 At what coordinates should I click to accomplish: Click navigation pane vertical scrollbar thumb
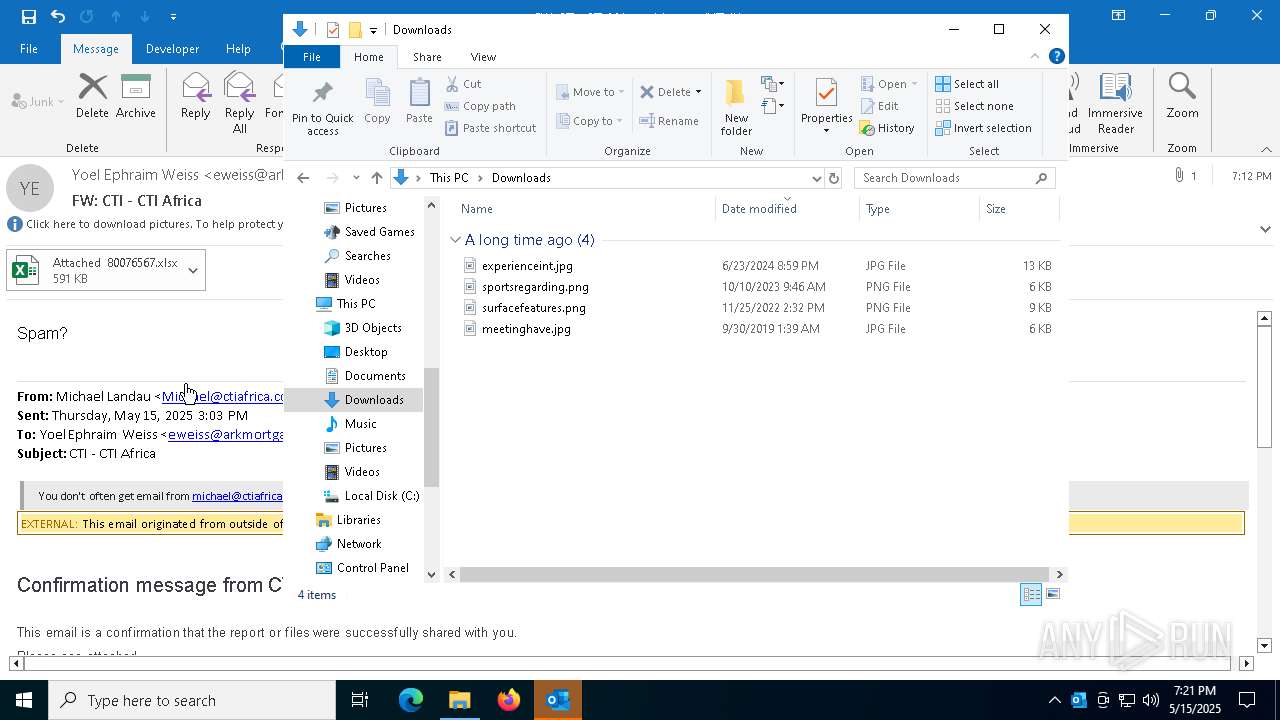tap(432, 427)
